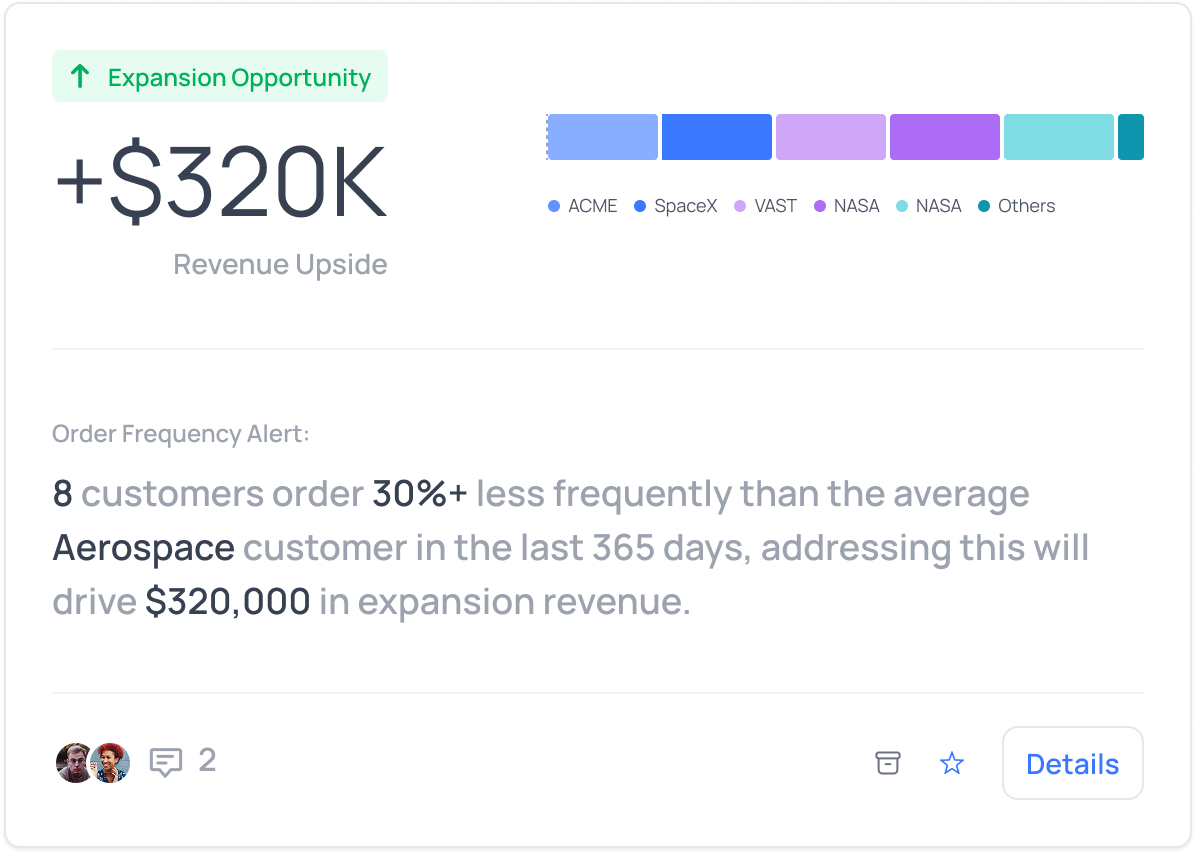Select the SpaceX legend entry

click(x=676, y=206)
